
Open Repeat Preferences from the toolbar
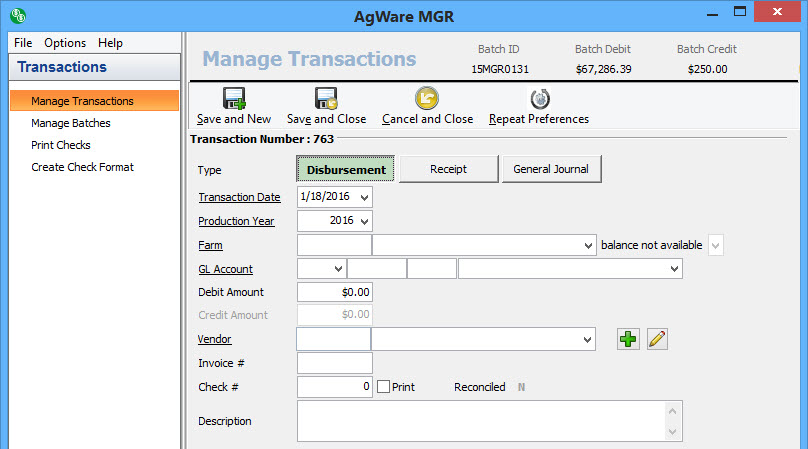tap(539, 99)
